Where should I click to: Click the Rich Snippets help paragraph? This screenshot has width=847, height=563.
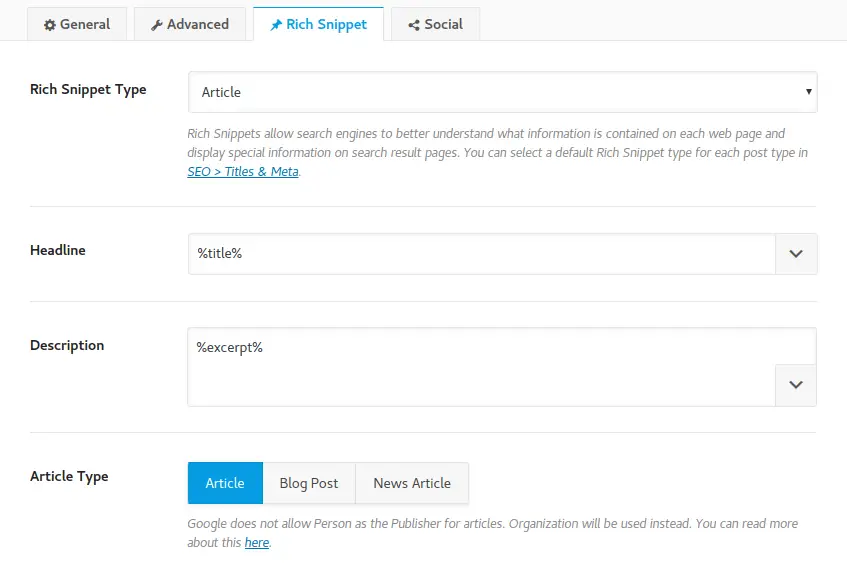click(x=498, y=152)
